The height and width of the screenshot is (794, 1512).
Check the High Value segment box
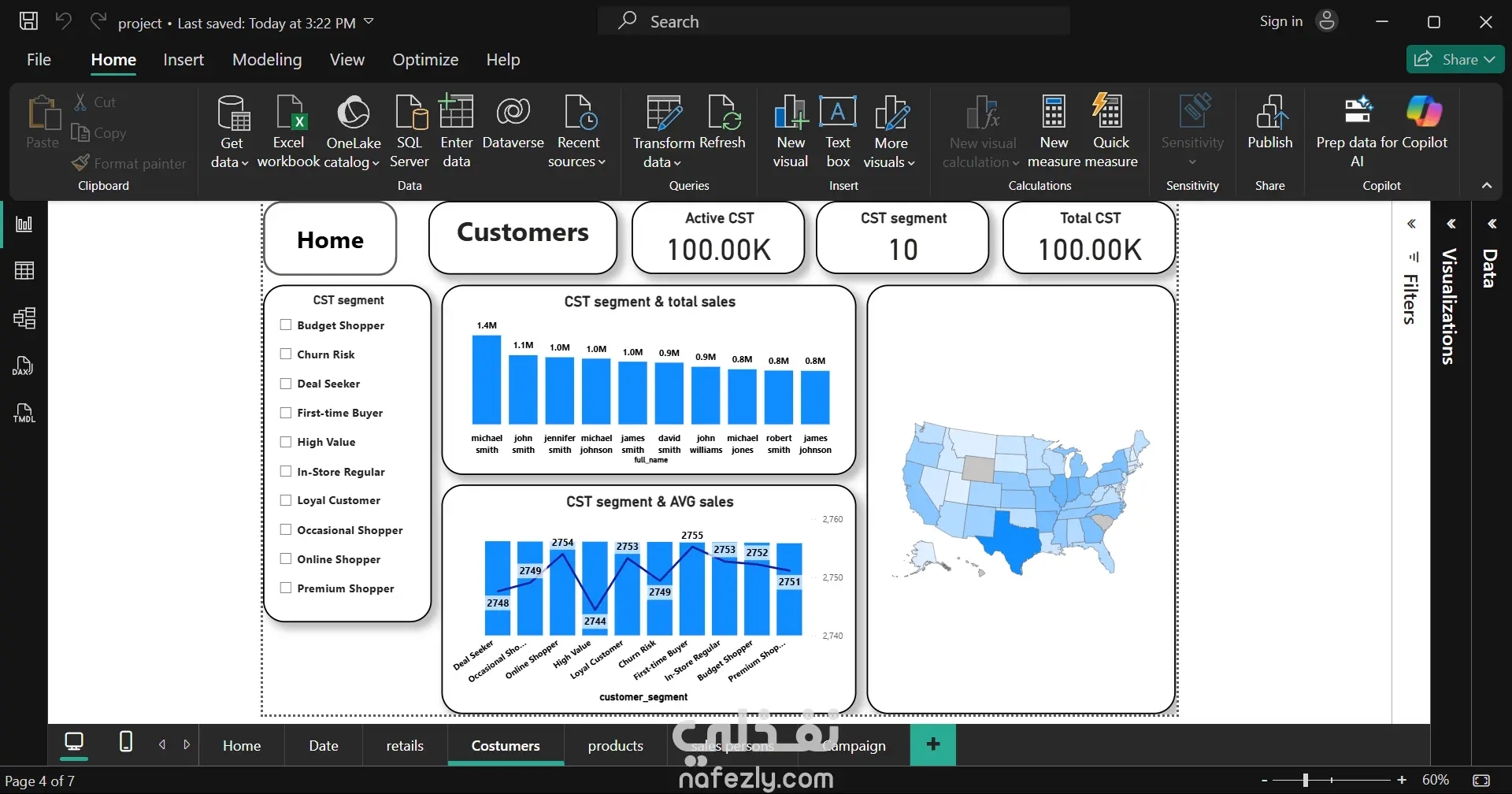click(x=286, y=442)
